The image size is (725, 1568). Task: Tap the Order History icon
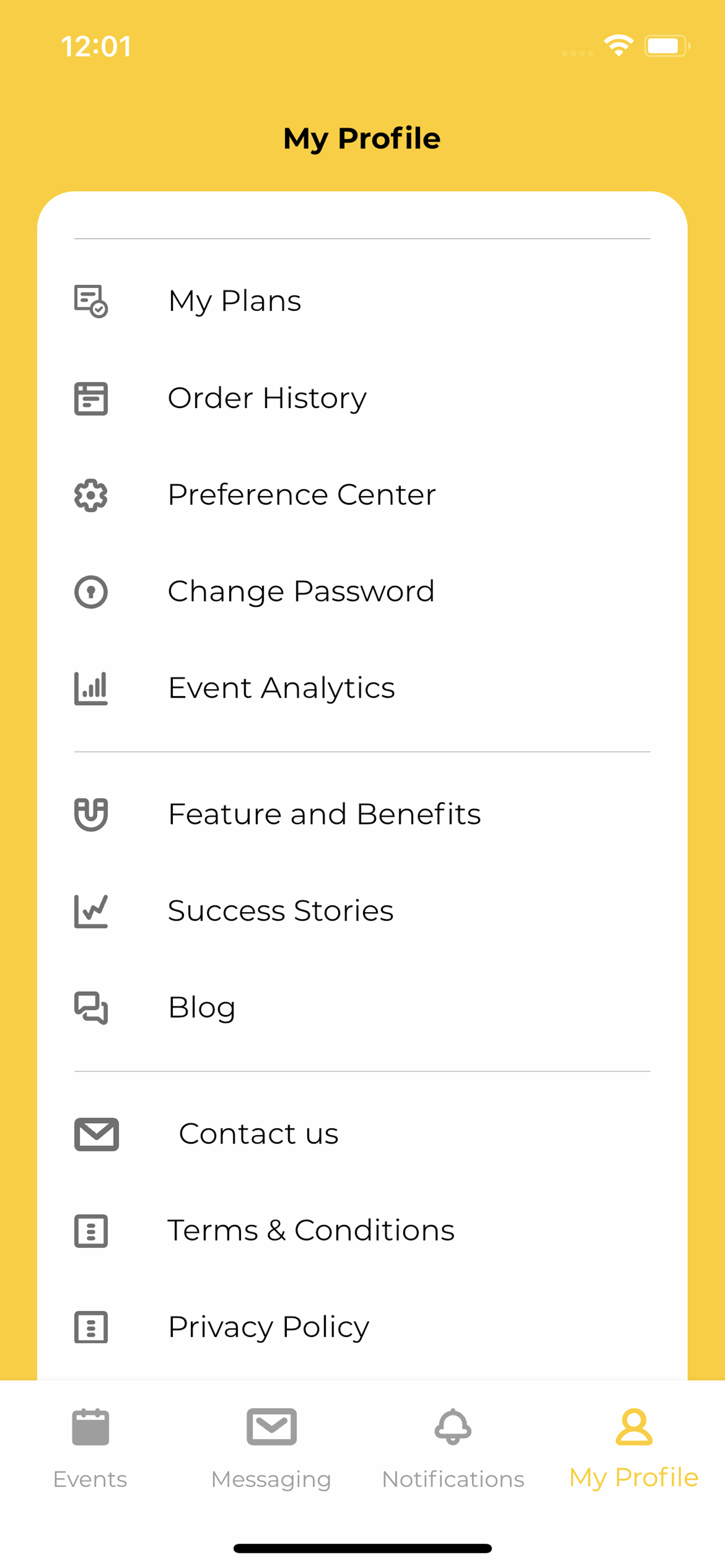click(91, 398)
